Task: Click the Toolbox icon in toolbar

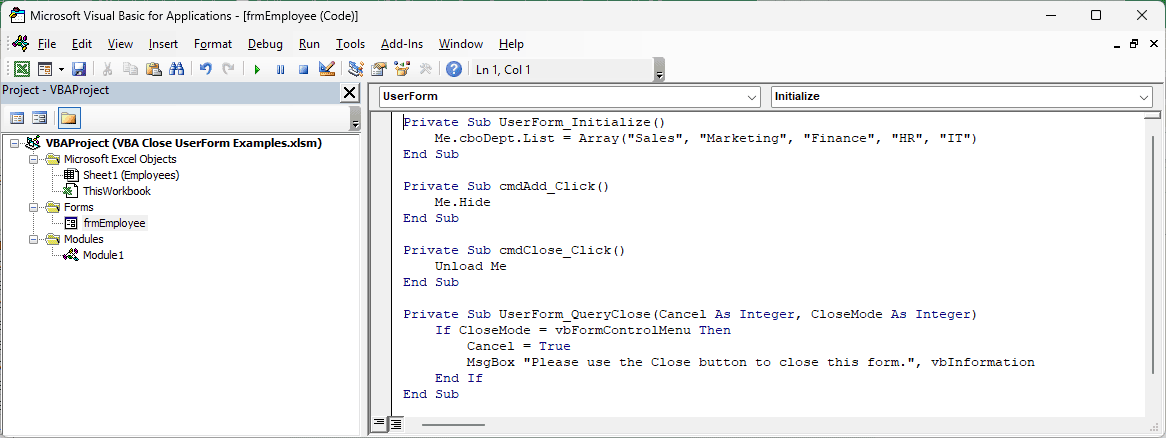Action: 425,70
